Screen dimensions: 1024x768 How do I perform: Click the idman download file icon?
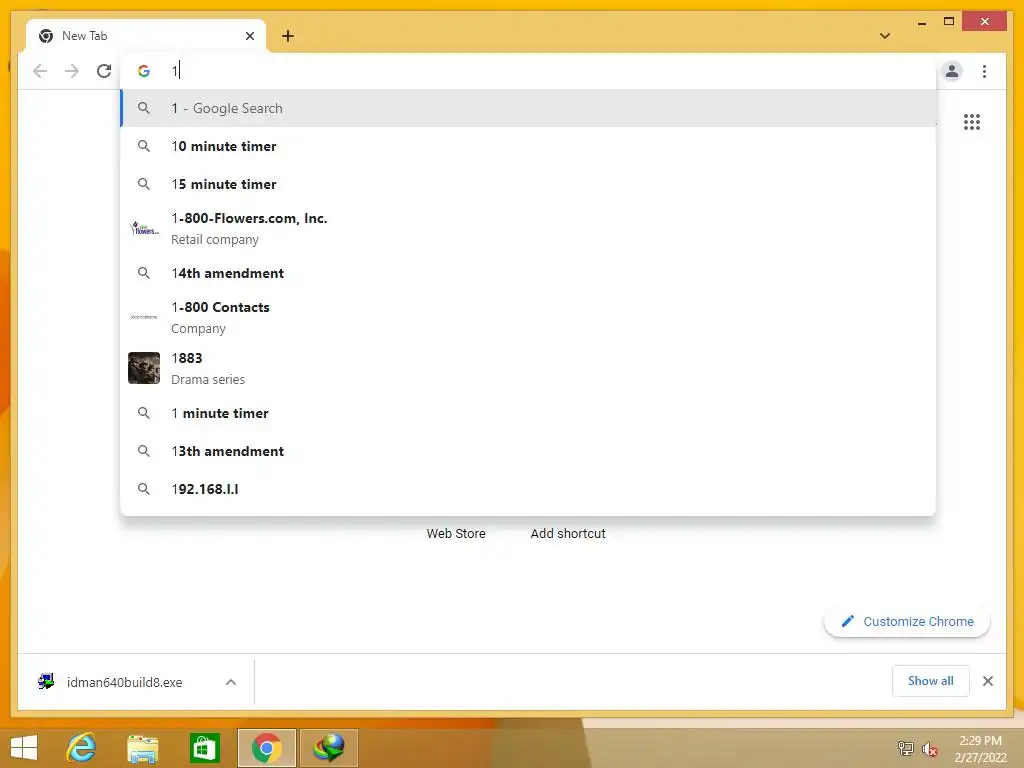(46, 682)
